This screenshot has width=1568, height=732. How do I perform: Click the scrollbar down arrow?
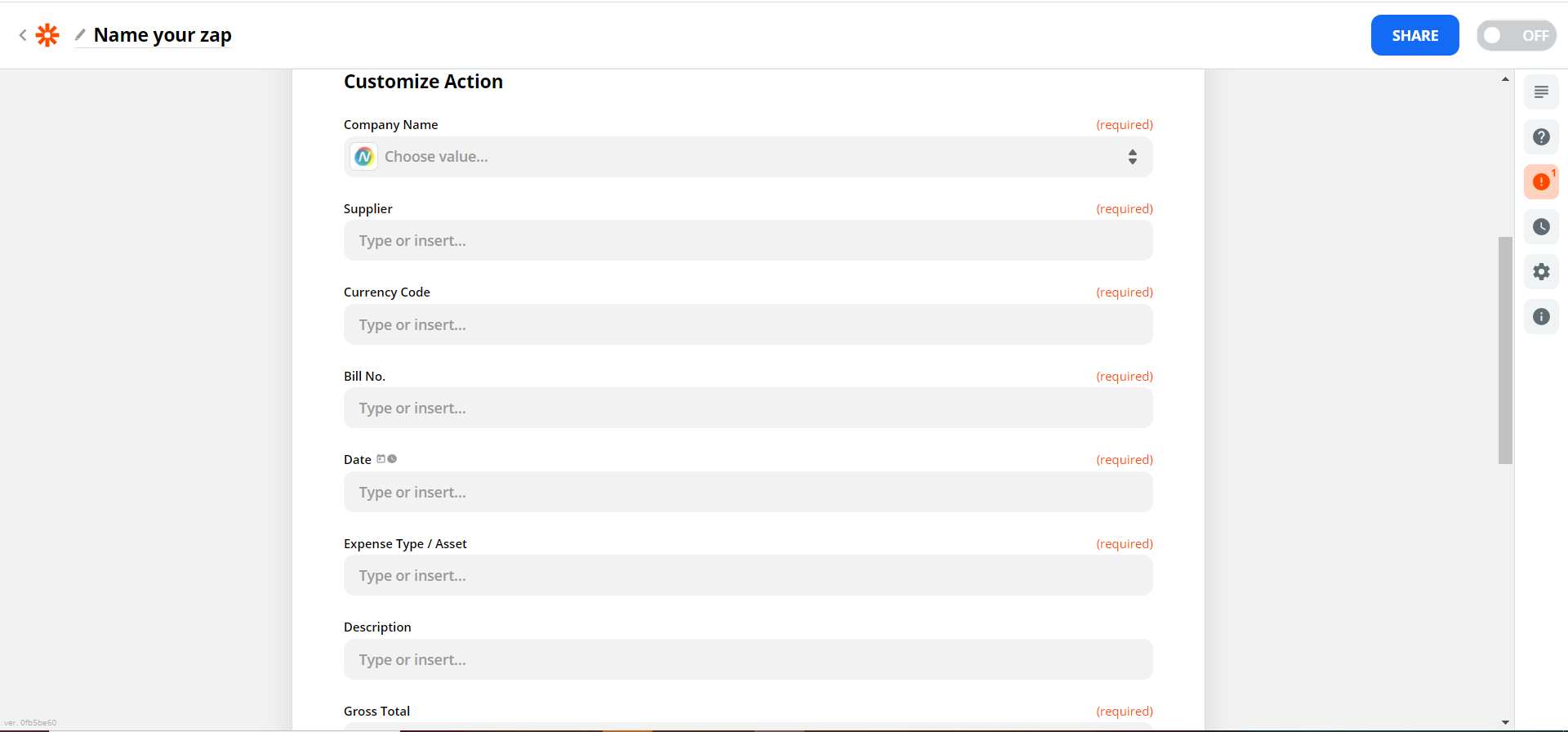click(1505, 722)
